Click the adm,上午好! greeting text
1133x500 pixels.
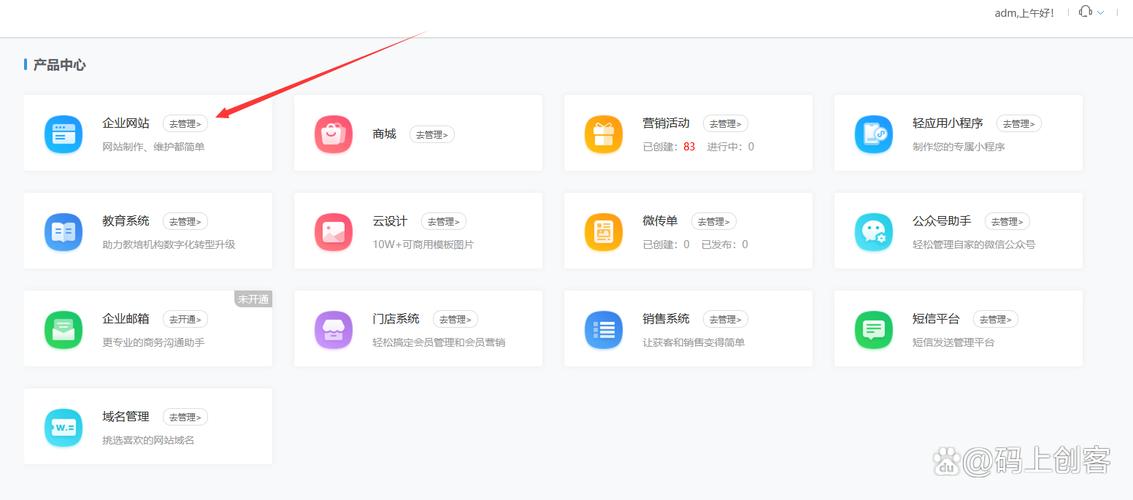click(x=1025, y=13)
